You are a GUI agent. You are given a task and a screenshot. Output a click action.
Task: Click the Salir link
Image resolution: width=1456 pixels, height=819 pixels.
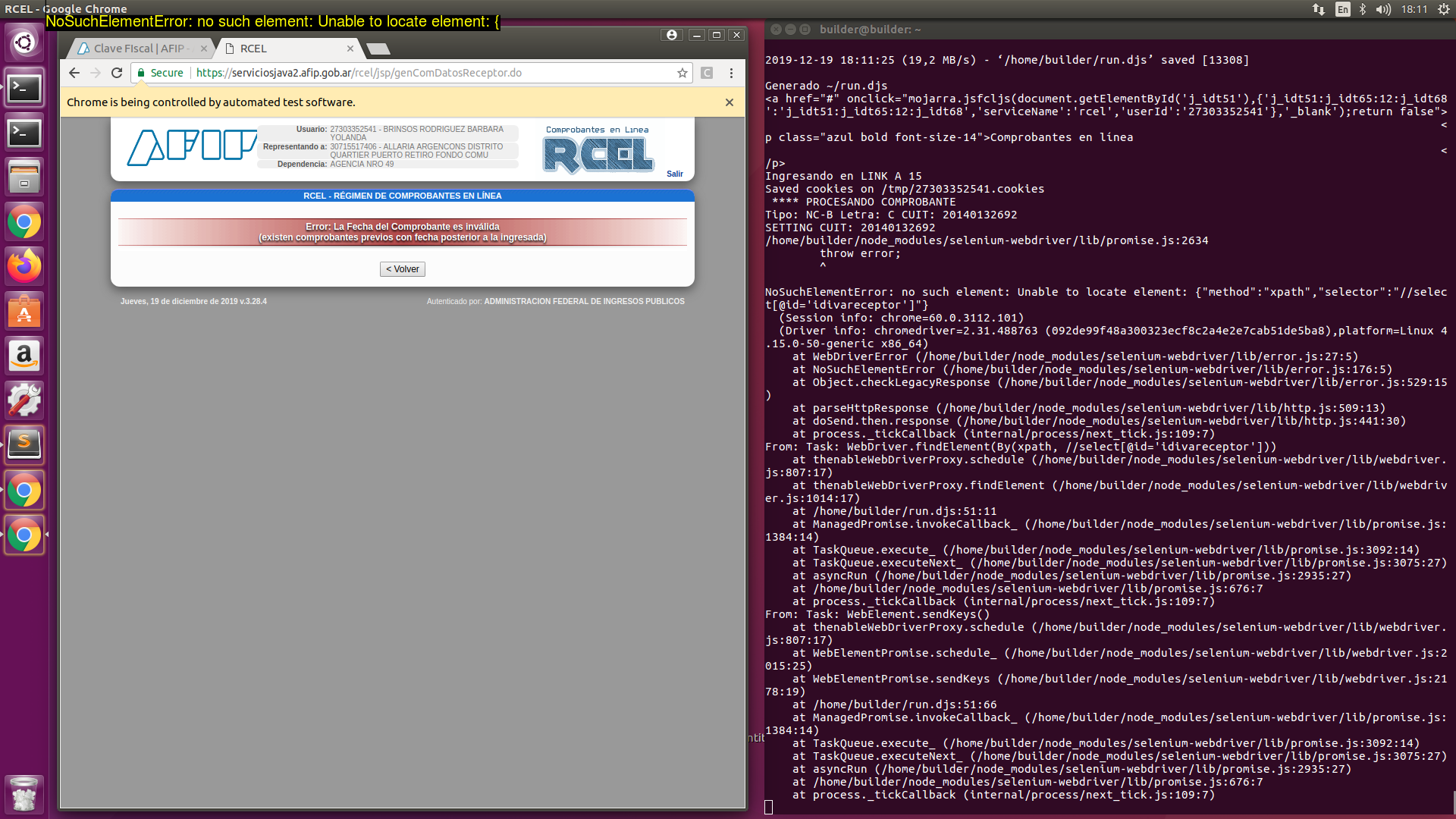[x=675, y=174]
